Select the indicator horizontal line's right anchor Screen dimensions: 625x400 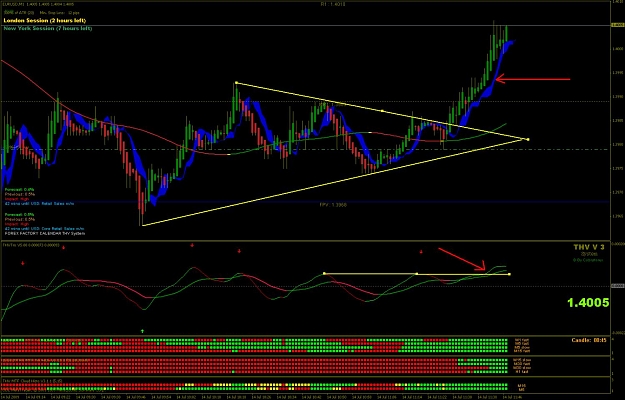tap(510, 274)
